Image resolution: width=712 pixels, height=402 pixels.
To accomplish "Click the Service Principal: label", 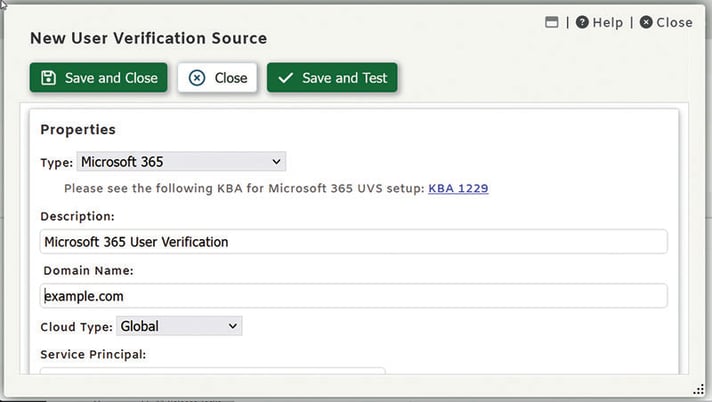I will [x=94, y=355].
